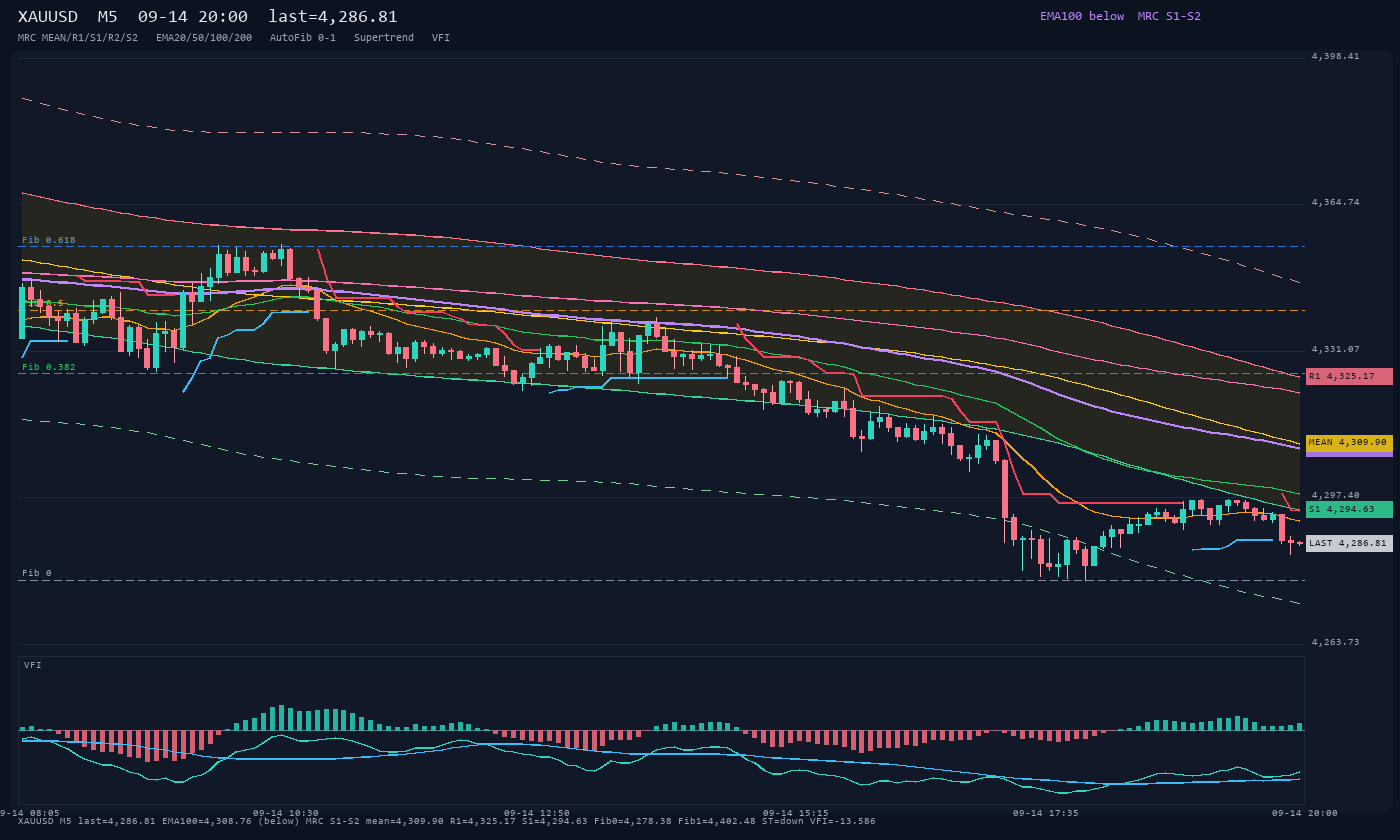
Task: Click the Fib 0.618 level label
Action: 49,240
